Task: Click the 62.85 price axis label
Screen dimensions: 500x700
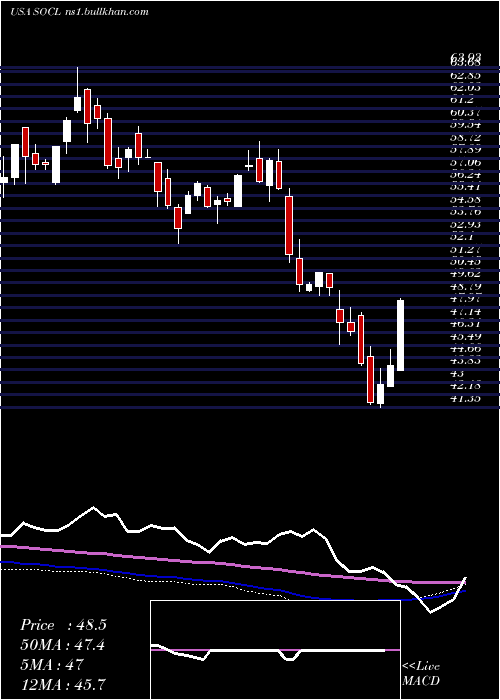Action: point(466,76)
